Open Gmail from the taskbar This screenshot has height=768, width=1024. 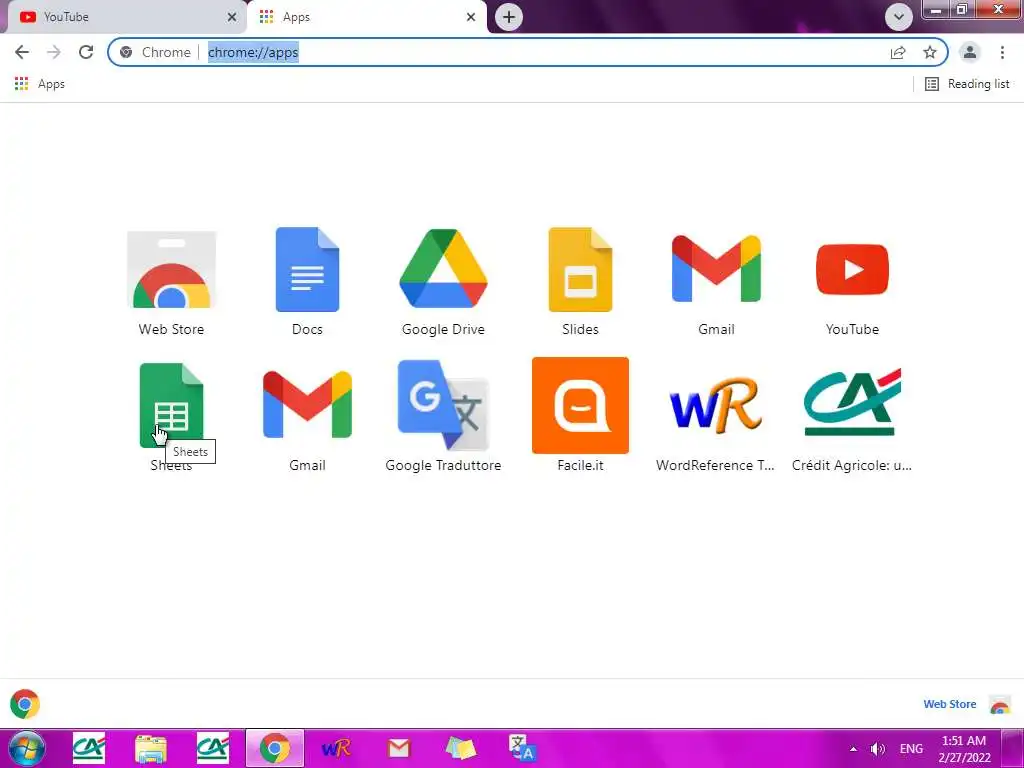tap(398, 748)
